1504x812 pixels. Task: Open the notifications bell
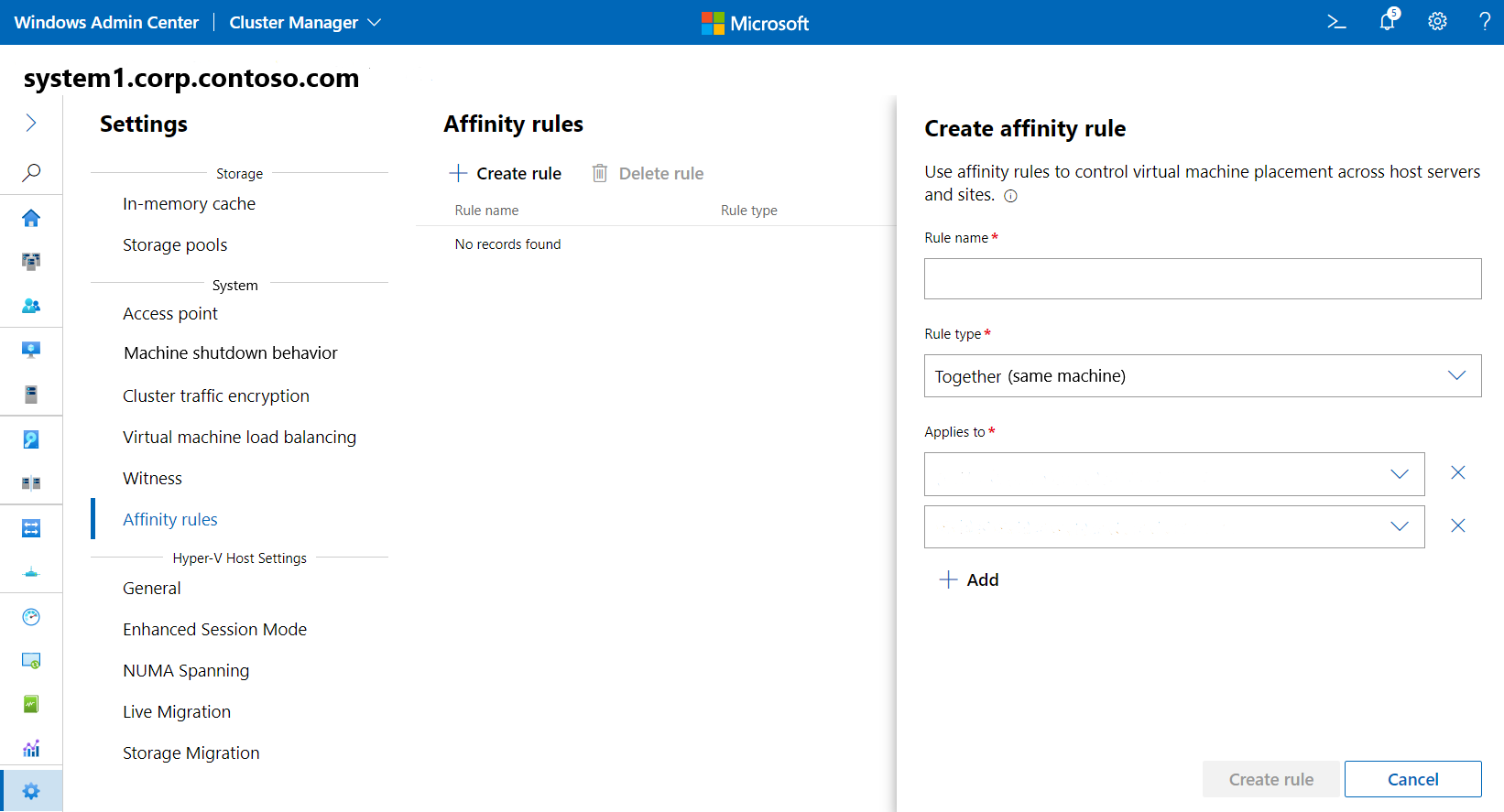point(1388,22)
